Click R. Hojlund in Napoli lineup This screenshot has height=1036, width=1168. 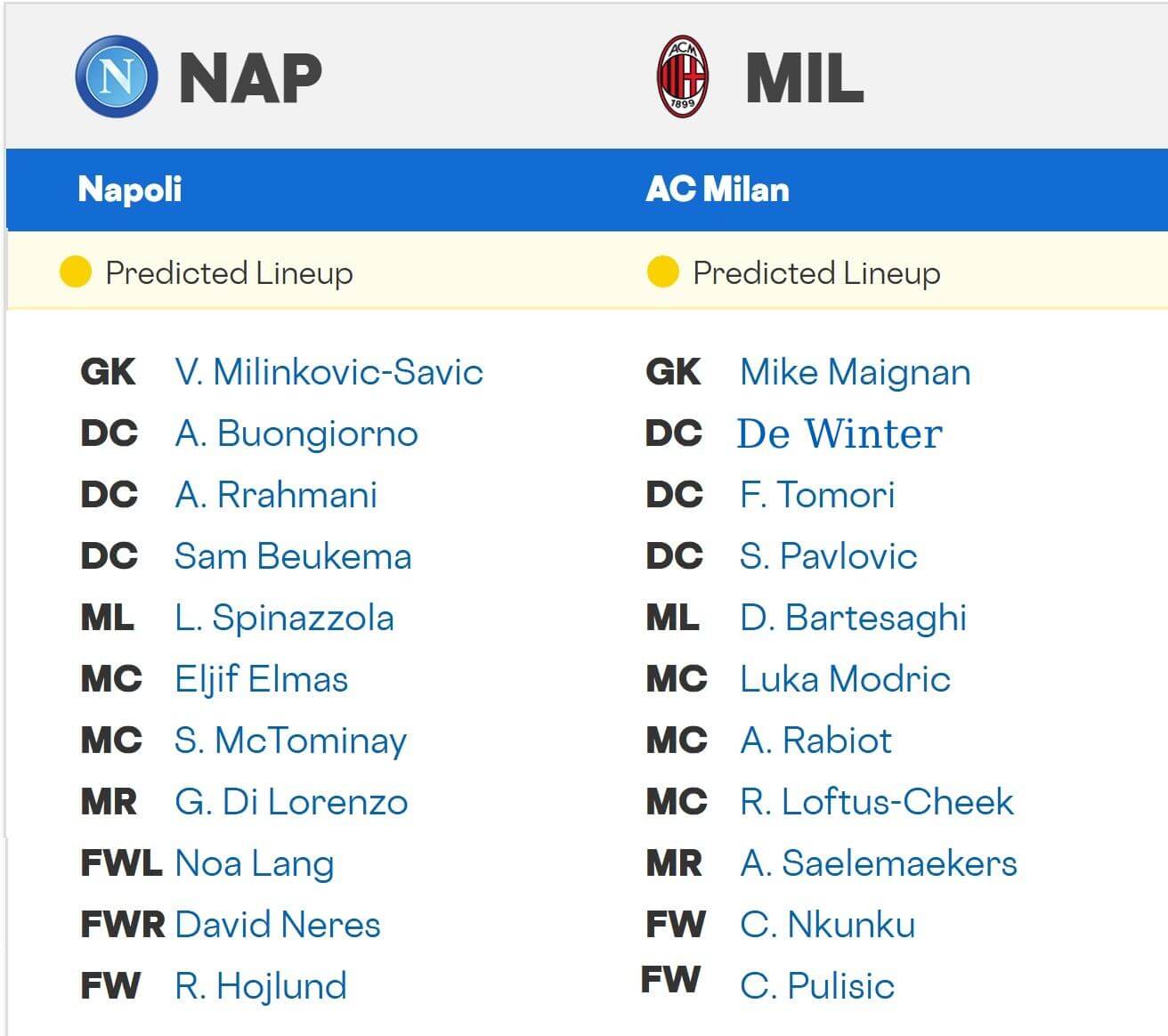pos(258,985)
